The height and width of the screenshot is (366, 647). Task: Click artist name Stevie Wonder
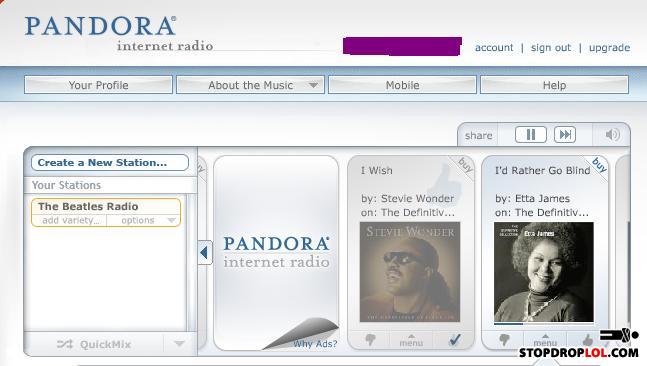click(417, 198)
